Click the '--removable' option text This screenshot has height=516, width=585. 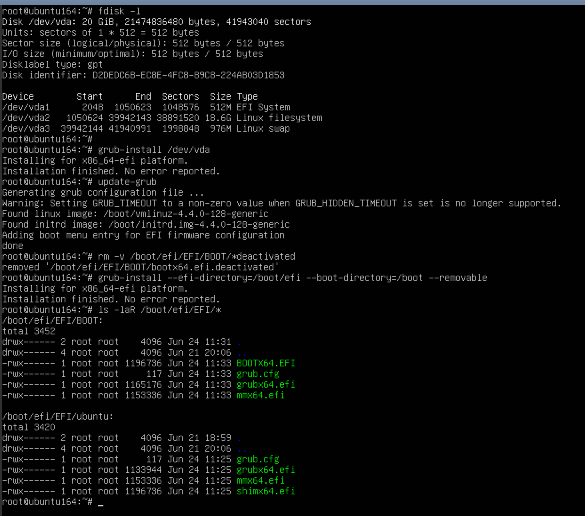(x=457, y=278)
